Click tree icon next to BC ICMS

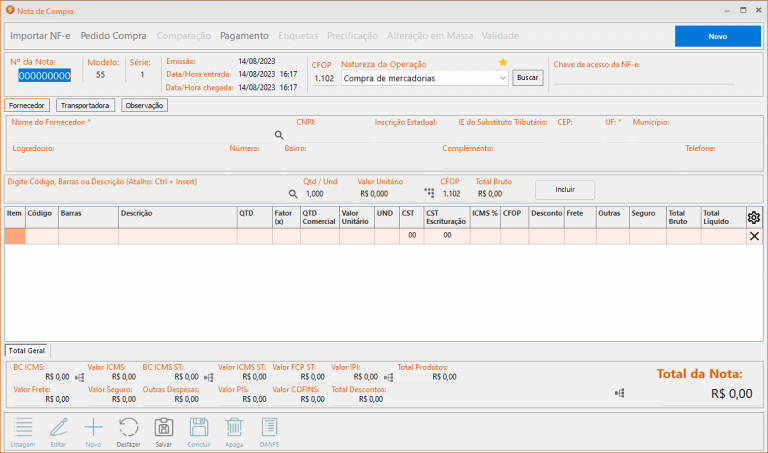[79, 377]
